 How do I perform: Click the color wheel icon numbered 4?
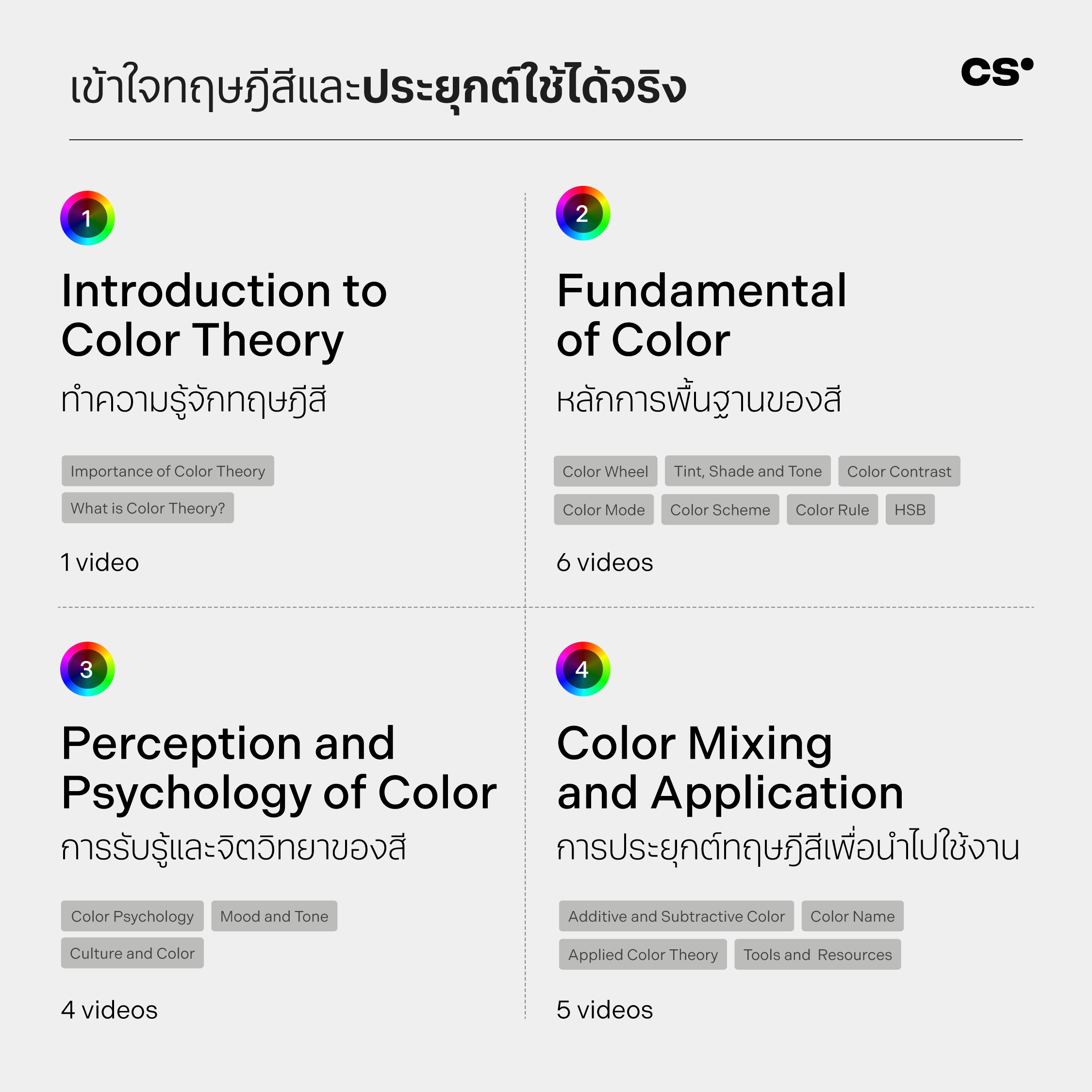(583, 669)
